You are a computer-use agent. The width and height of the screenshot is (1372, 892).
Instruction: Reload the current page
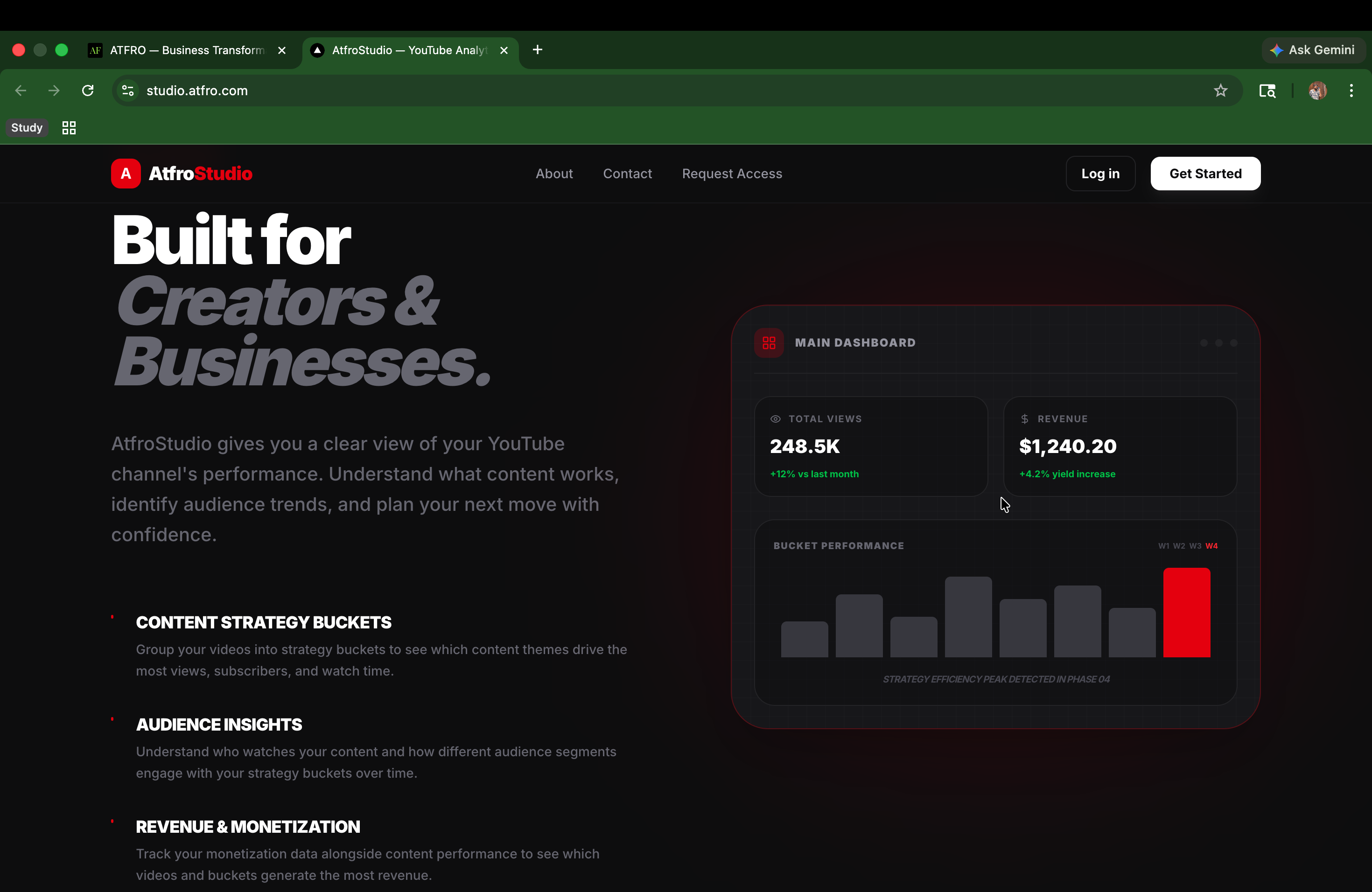[88, 91]
